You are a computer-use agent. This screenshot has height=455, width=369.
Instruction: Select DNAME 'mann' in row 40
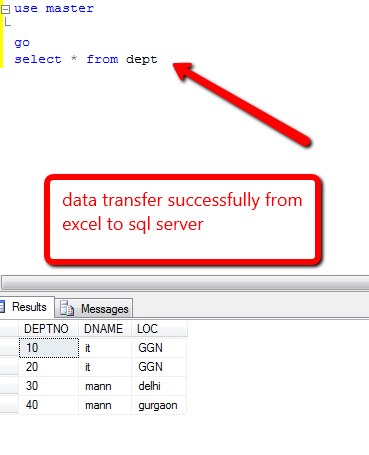pos(105,405)
